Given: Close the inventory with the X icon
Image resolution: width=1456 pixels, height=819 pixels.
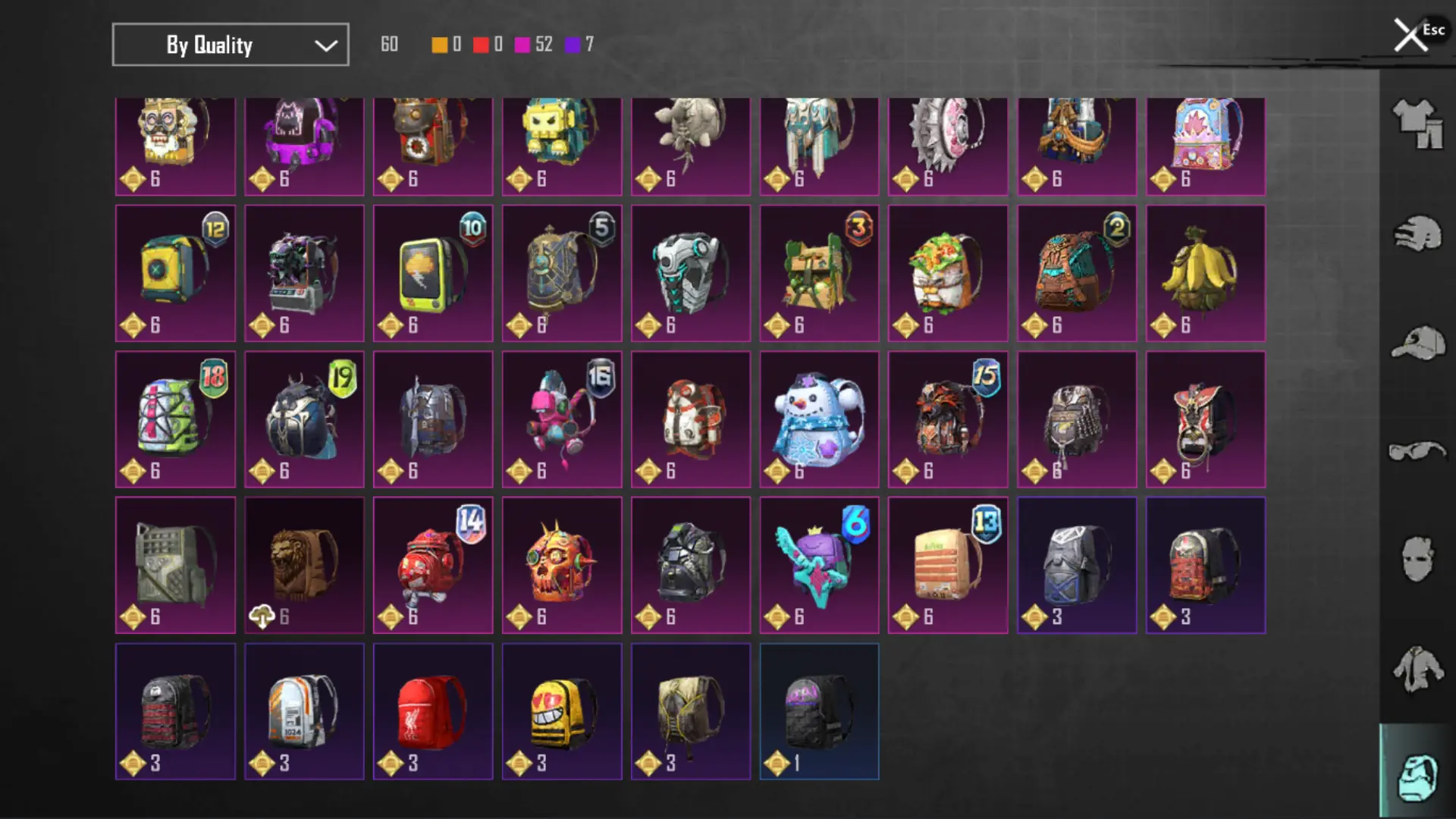Looking at the screenshot, I should pos(1410,36).
